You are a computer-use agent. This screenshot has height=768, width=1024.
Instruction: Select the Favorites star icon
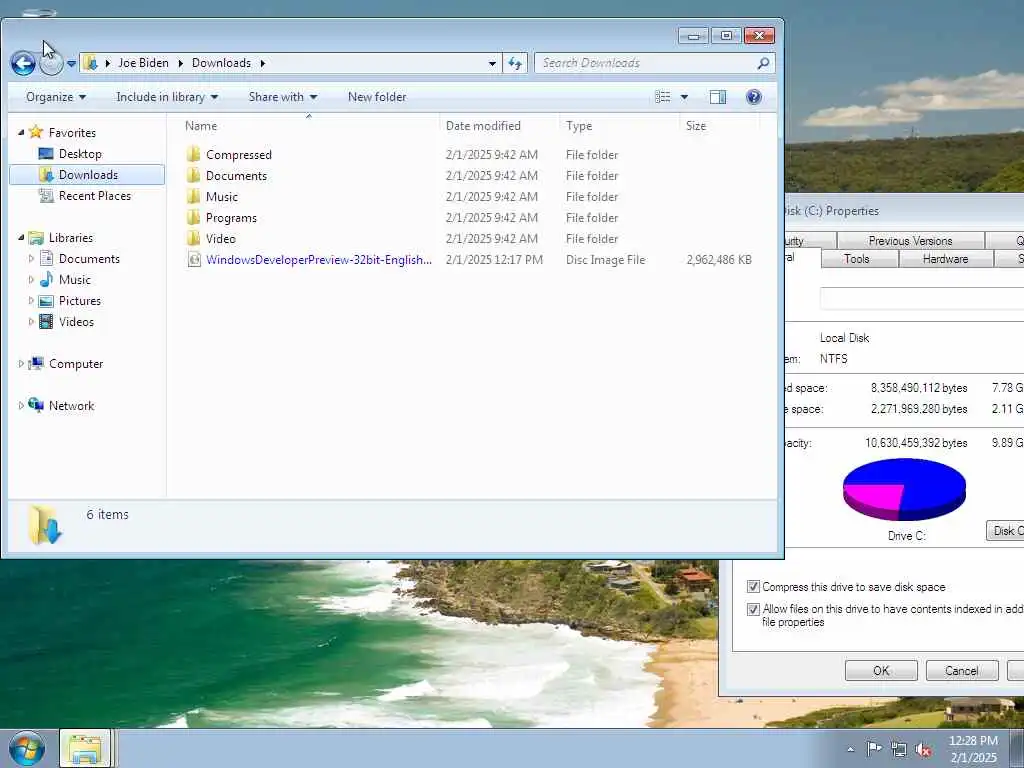point(36,132)
